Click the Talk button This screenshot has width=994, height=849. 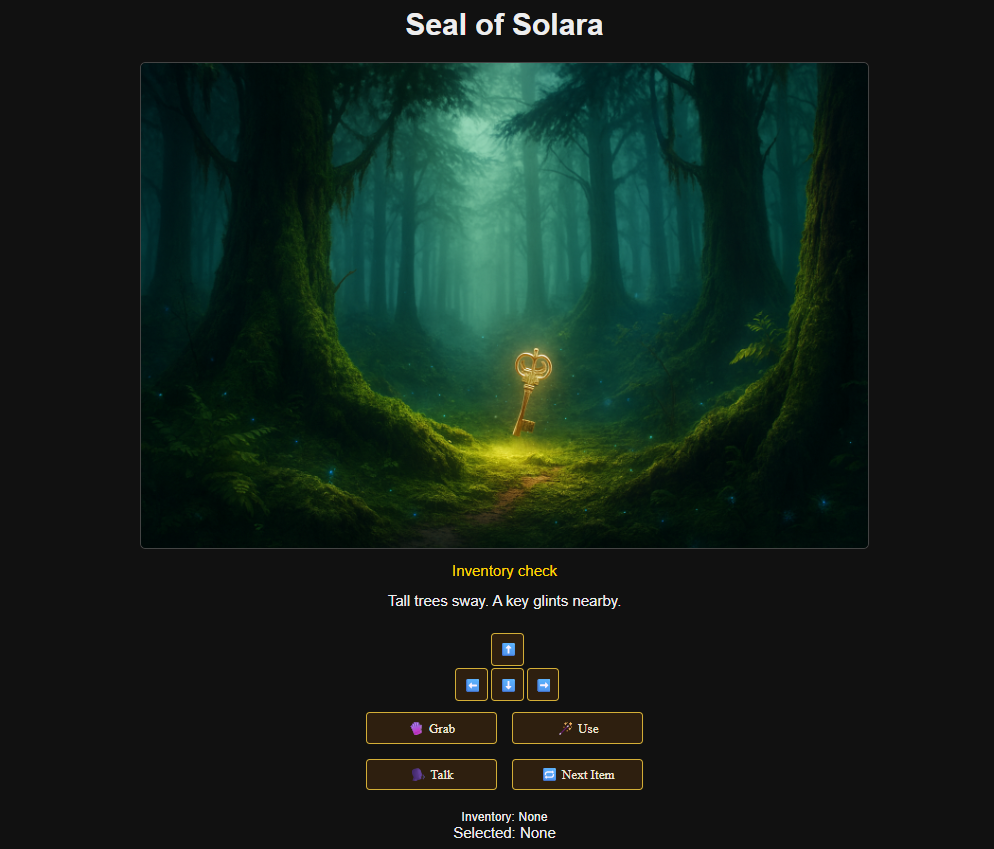point(431,774)
